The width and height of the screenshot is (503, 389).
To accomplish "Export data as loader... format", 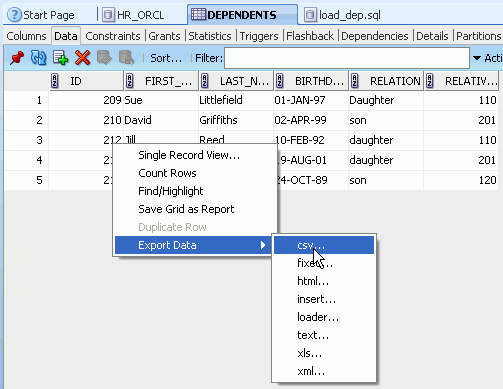I will (x=324, y=317).
